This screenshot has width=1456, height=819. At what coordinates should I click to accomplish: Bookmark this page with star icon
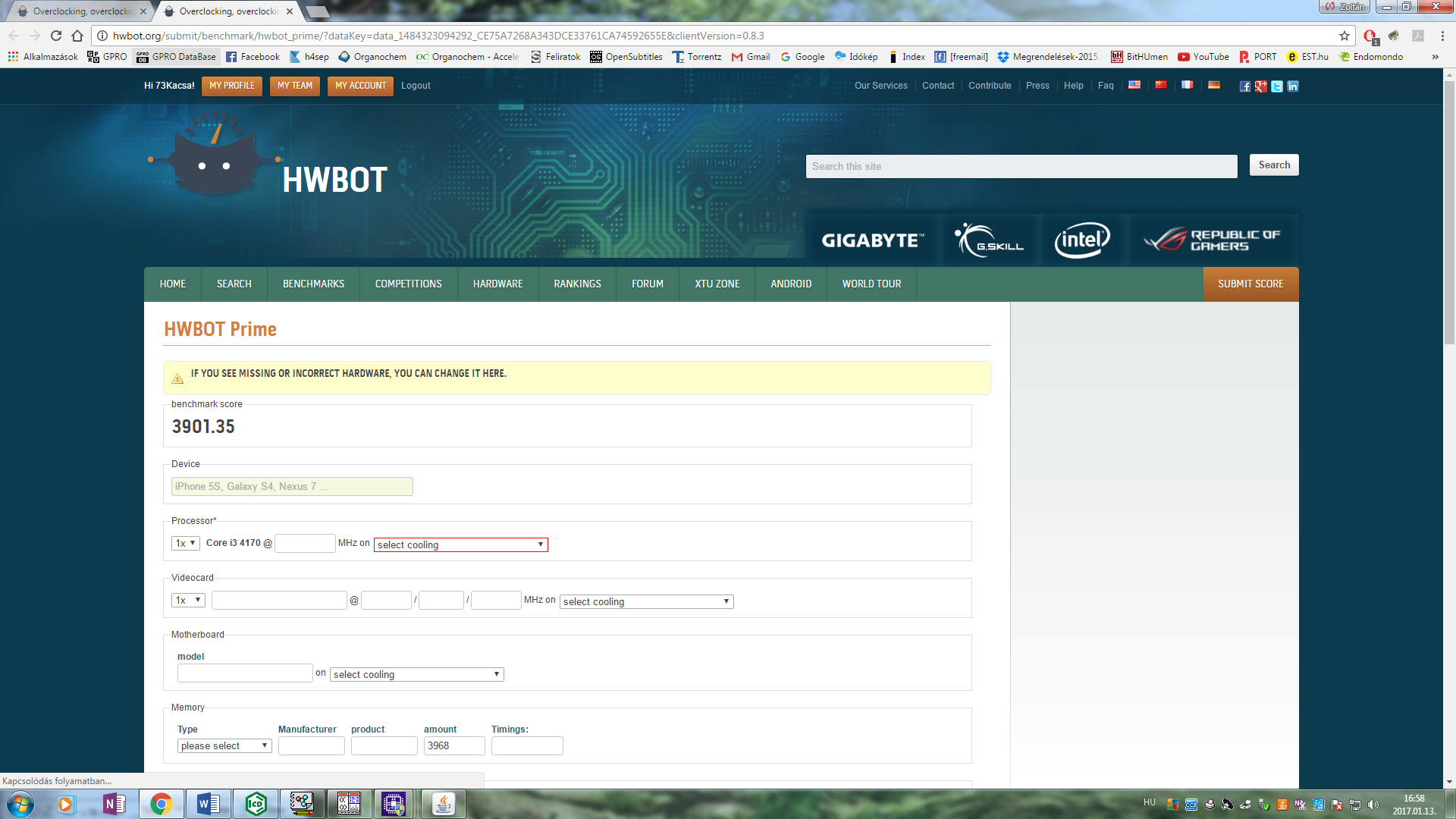(x=1345, y=36)
